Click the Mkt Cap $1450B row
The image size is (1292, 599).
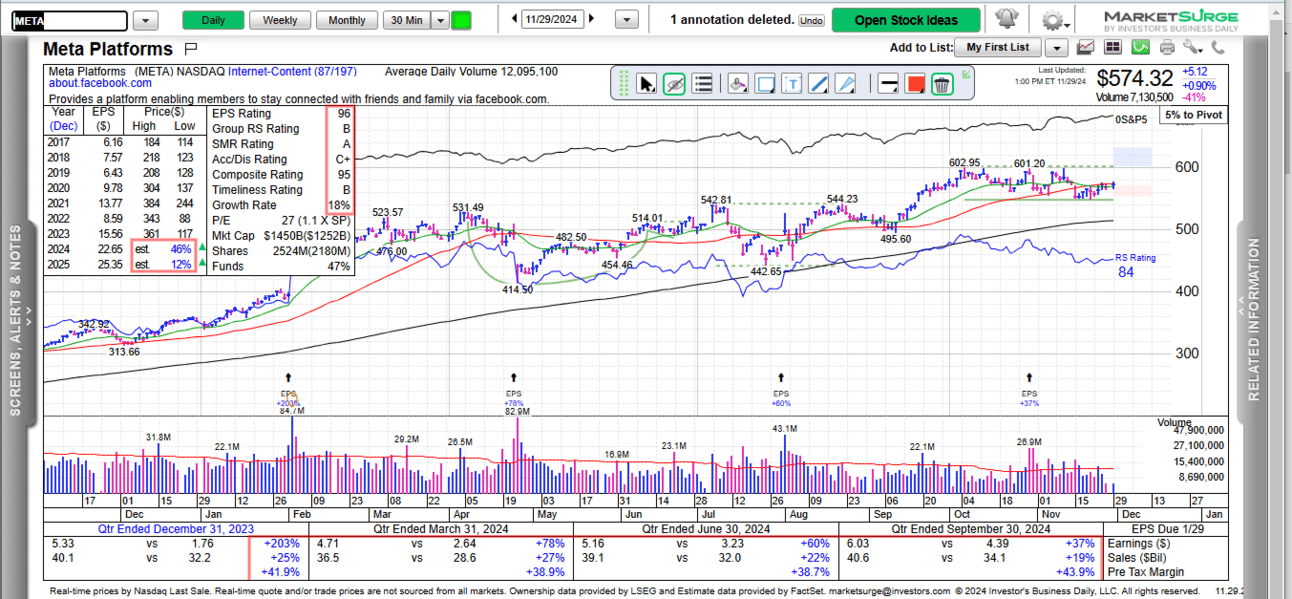[281, 235]
